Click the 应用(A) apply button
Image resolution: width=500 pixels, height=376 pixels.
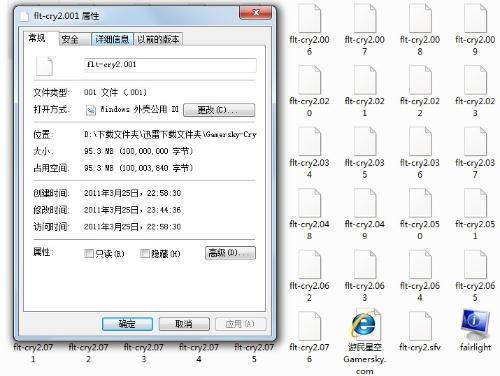pos(241,324)
